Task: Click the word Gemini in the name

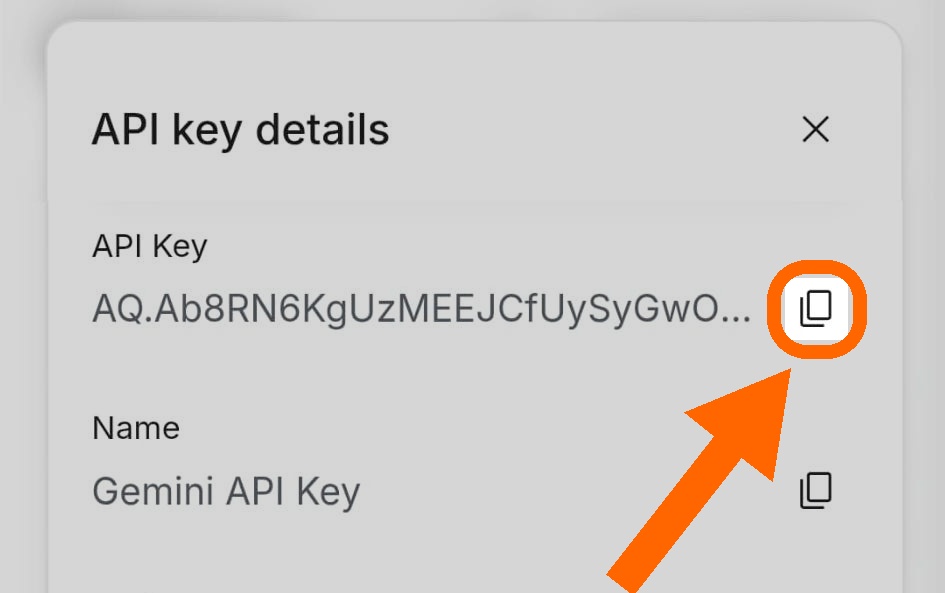Action: coord(153,491)
